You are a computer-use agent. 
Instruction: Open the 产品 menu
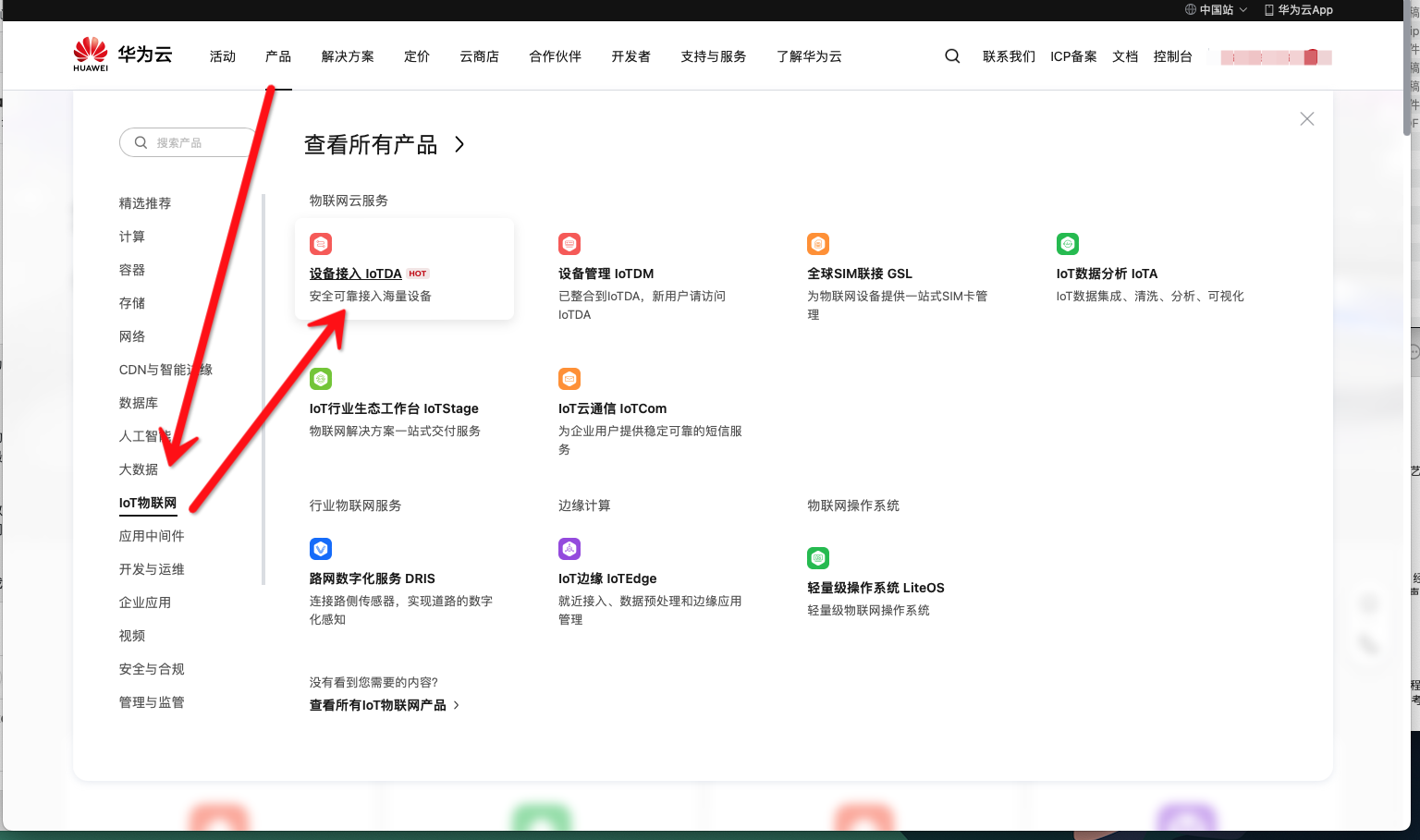click(x=278, y=56)
